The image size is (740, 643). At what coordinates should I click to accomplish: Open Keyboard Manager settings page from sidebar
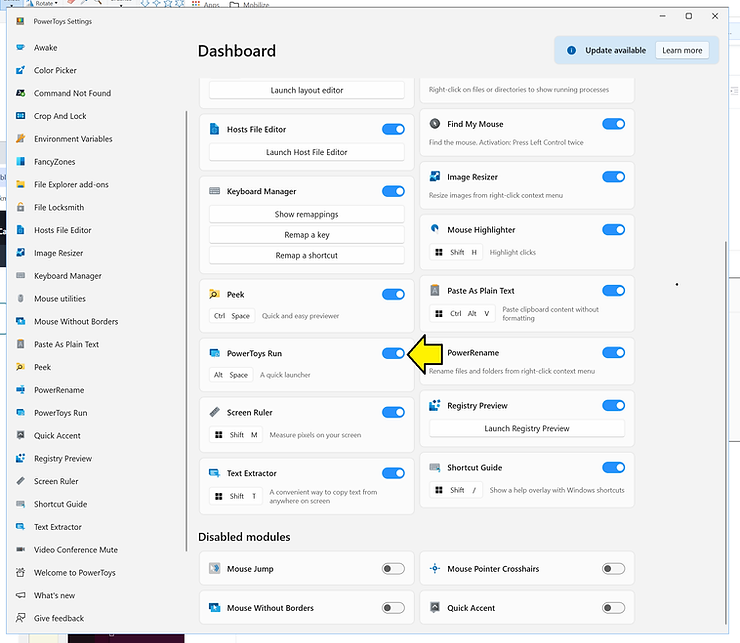(67, 276)
